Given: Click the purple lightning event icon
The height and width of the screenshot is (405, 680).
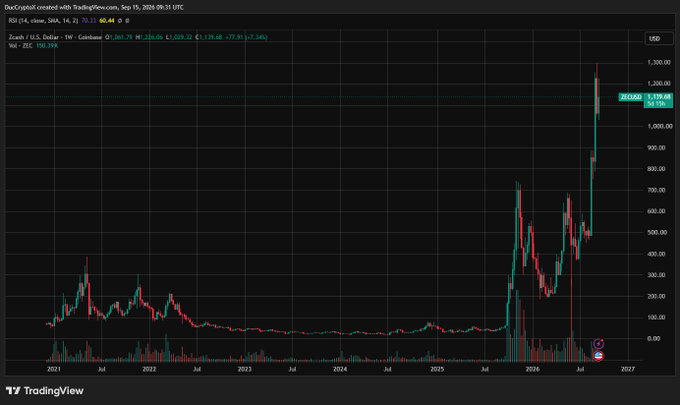Looking at the screenshot, I should pos(598,344).
